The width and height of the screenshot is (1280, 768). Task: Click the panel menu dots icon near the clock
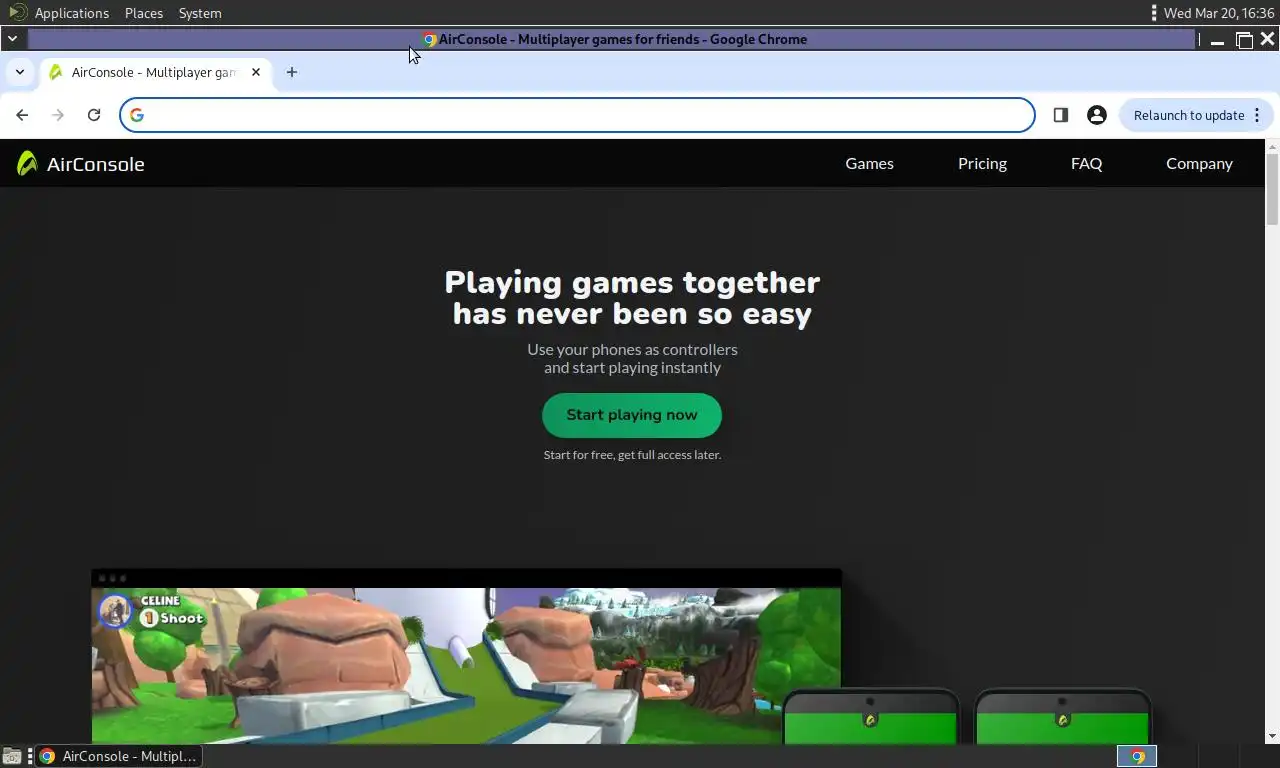(x=1154, y=13)
